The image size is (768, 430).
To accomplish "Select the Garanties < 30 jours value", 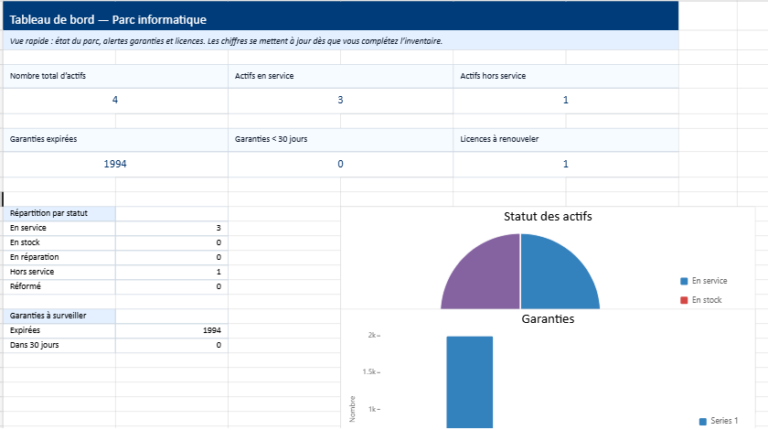I will click(340, 164).
